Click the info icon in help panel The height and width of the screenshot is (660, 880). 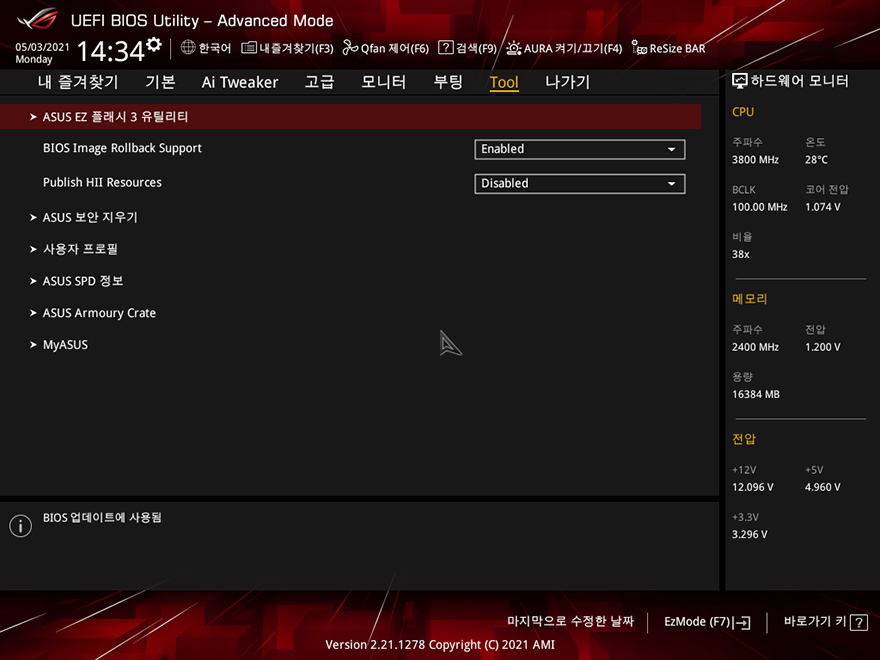(x=21, y=526)
